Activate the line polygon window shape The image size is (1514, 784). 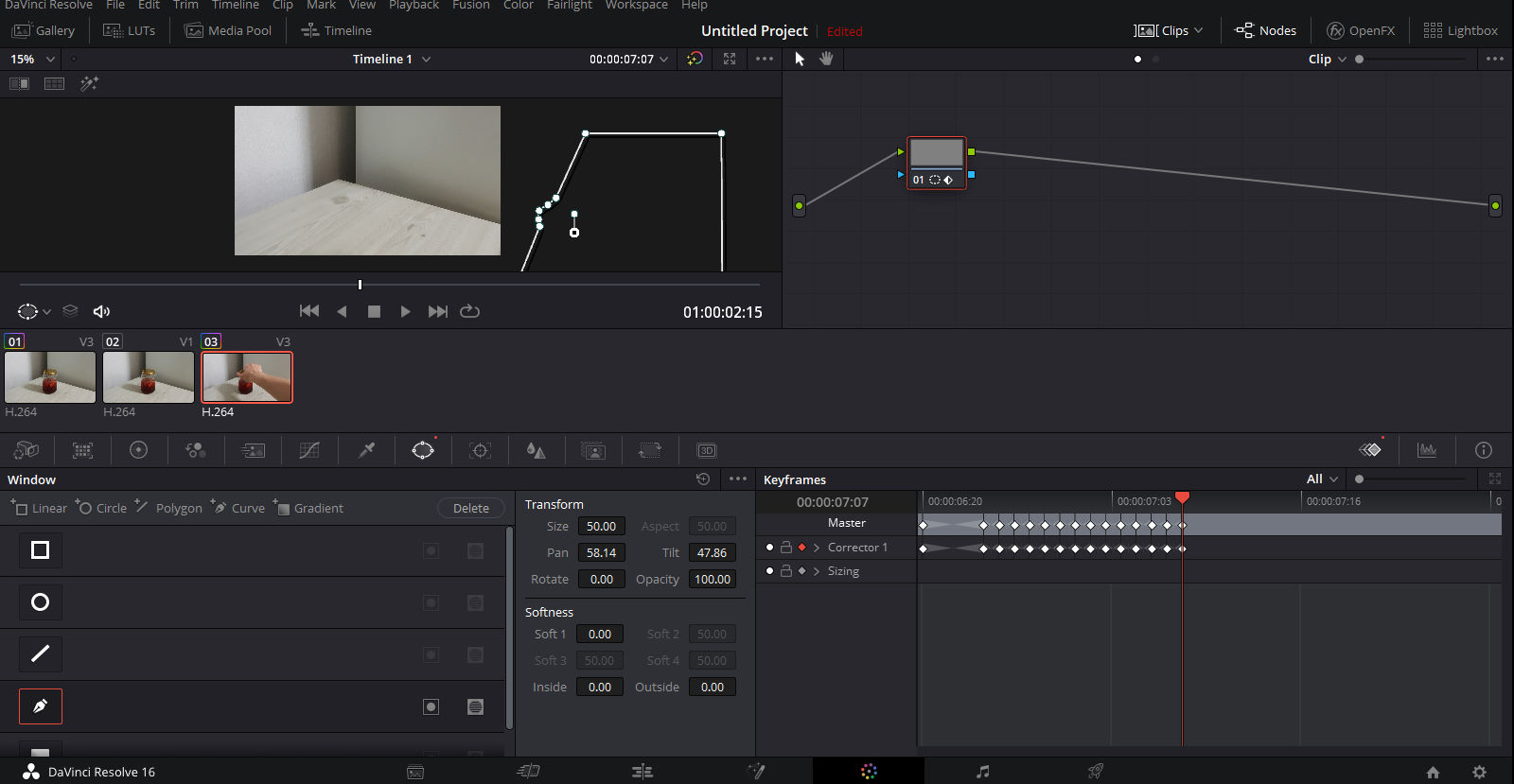coord(41,654)
